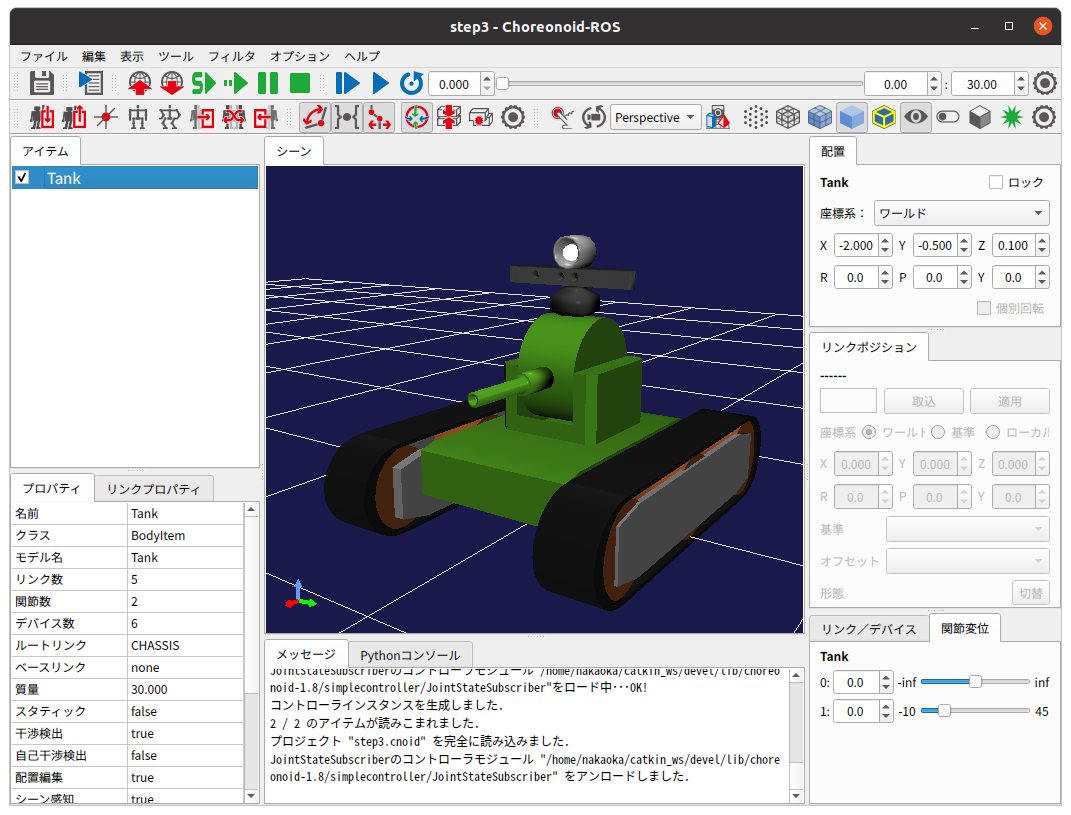This screenshot has width=1071, height=815.
Task: Switch to the Pythonコンソール tab
Action: tap(410, 655)
